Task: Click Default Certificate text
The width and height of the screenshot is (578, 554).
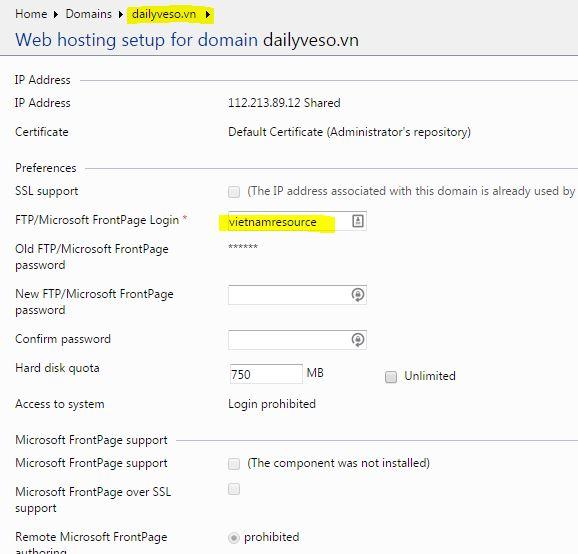Action: coord(349,132)
